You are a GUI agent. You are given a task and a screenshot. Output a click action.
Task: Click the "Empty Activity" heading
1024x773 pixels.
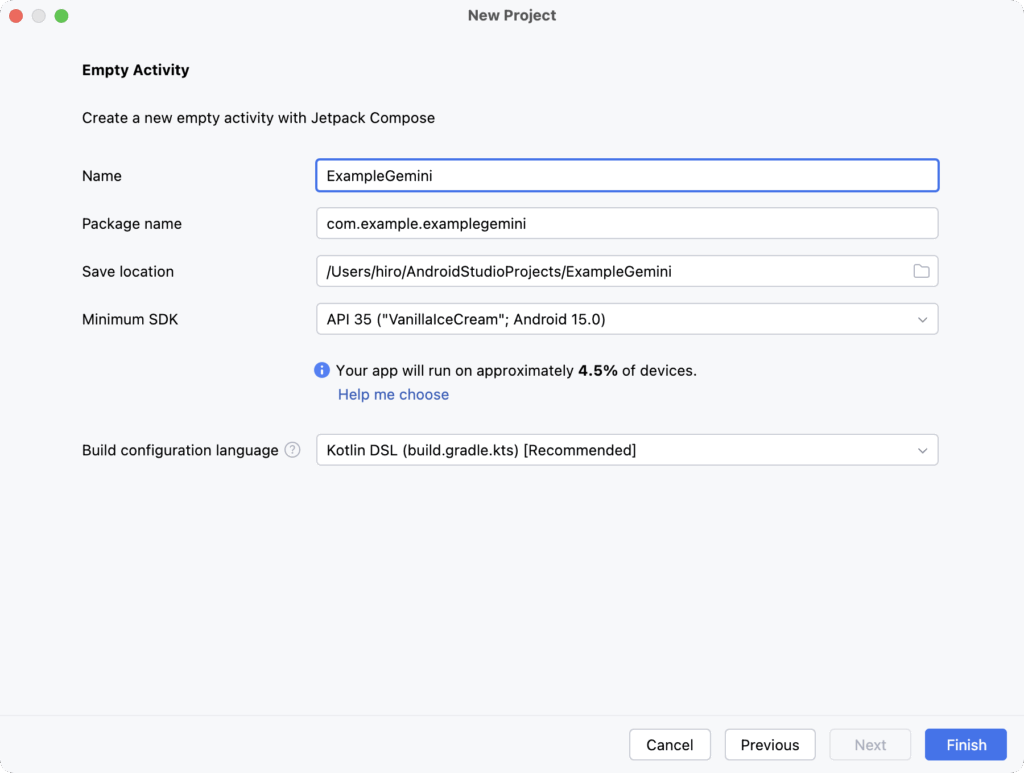click(135, 70)
